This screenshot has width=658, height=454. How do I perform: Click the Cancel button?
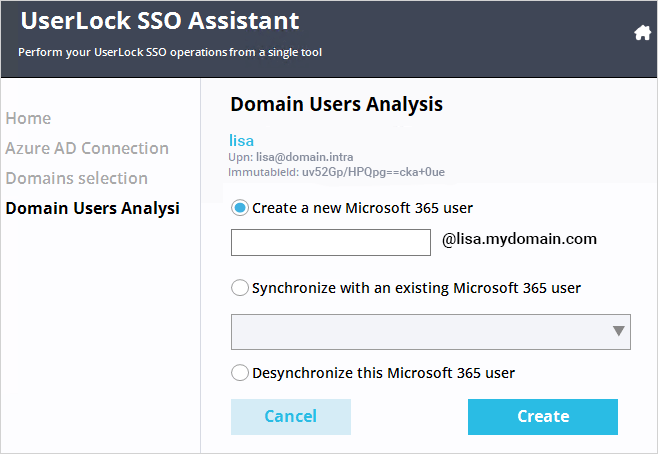[x=291, y=417]
